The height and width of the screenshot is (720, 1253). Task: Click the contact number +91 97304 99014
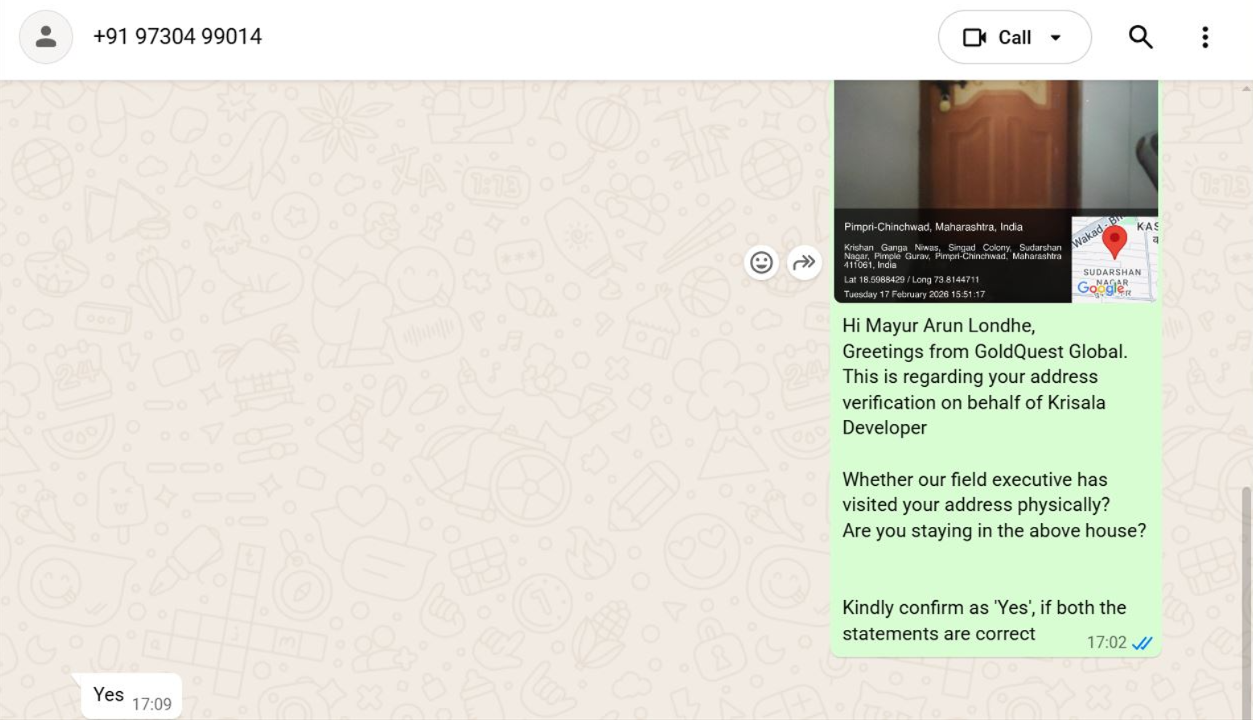177,37
